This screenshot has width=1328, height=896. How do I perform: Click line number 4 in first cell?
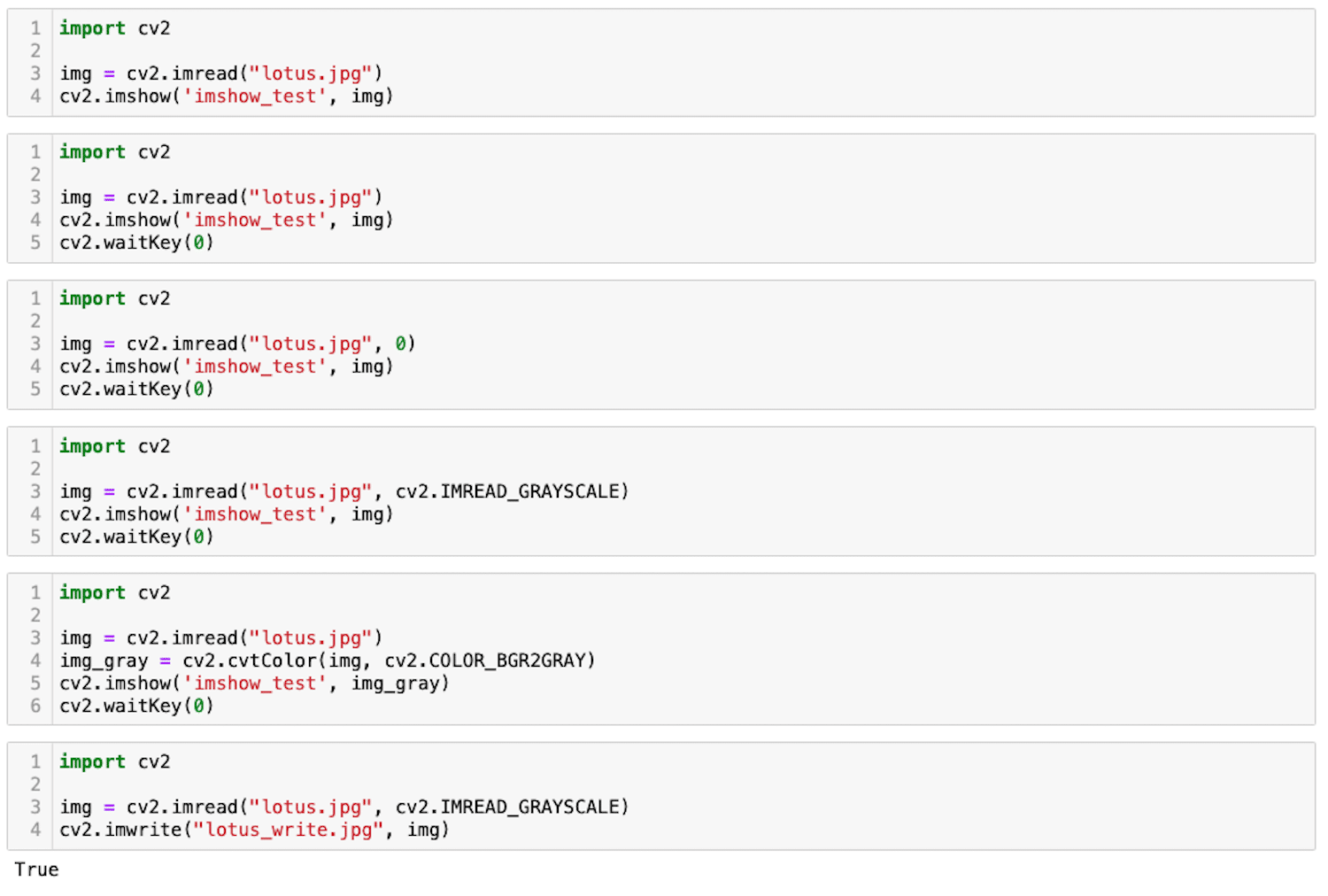35,97
